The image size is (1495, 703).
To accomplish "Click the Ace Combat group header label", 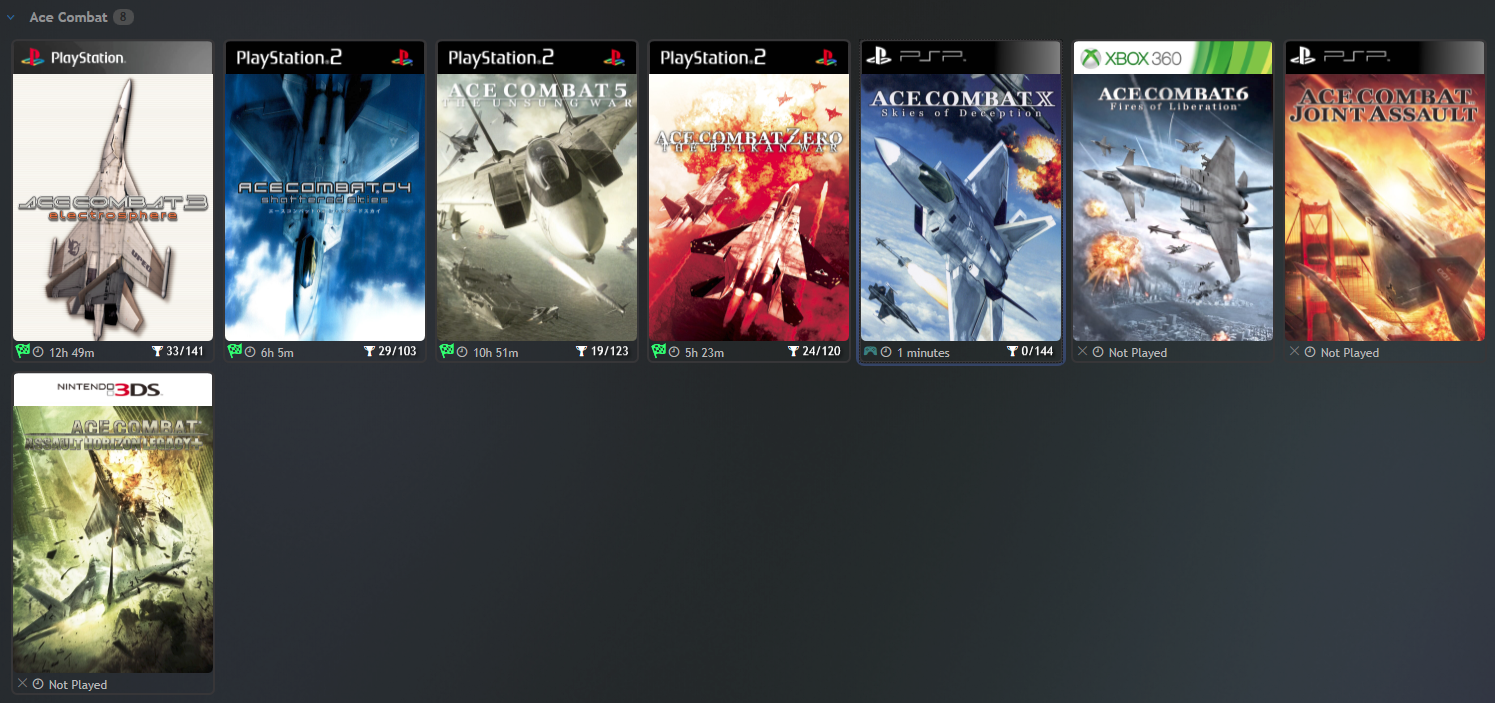I will click(68, 17).
